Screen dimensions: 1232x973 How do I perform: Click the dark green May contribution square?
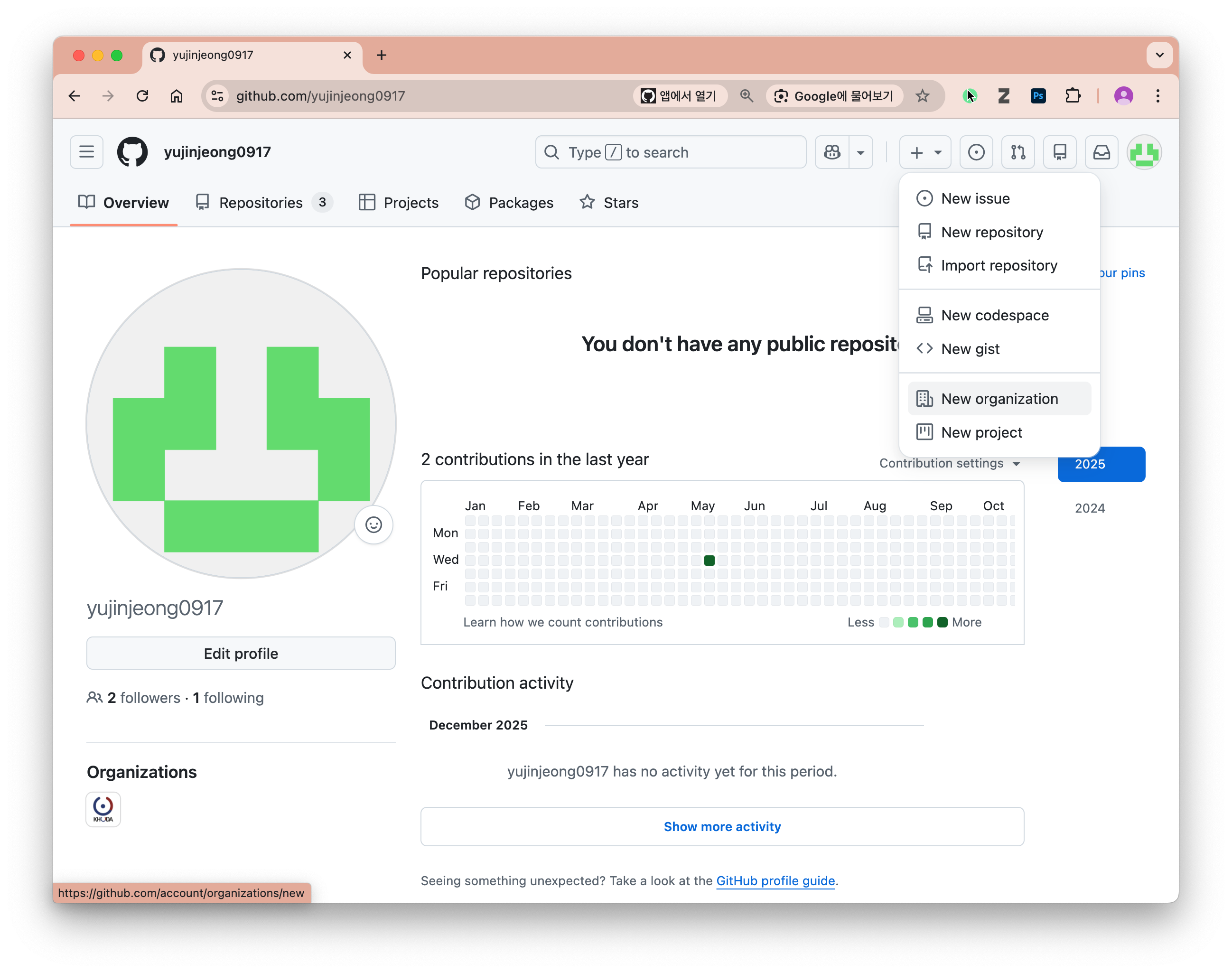coord(709,561)
